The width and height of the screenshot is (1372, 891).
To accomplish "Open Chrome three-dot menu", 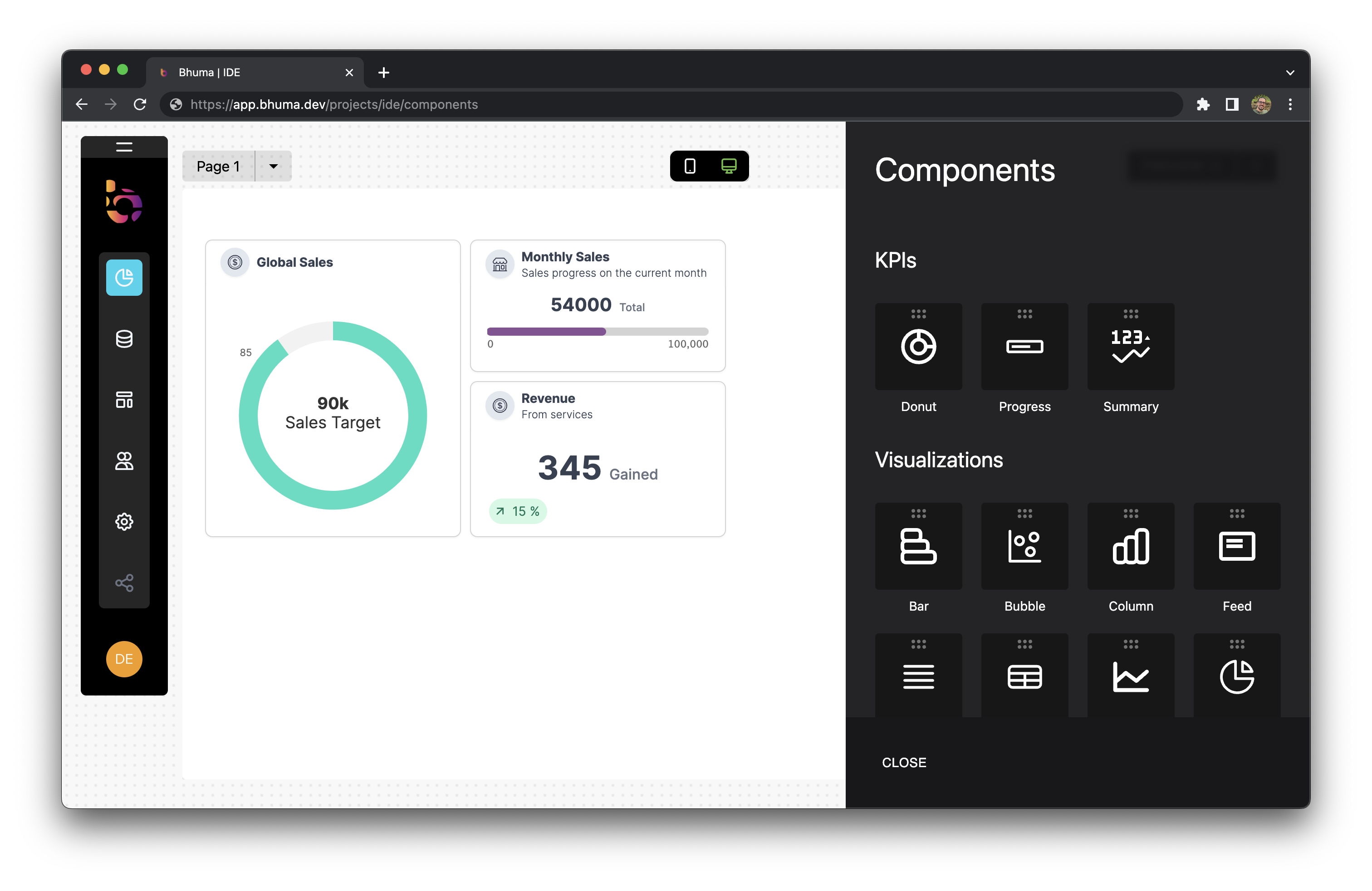I will point(1289,104).
